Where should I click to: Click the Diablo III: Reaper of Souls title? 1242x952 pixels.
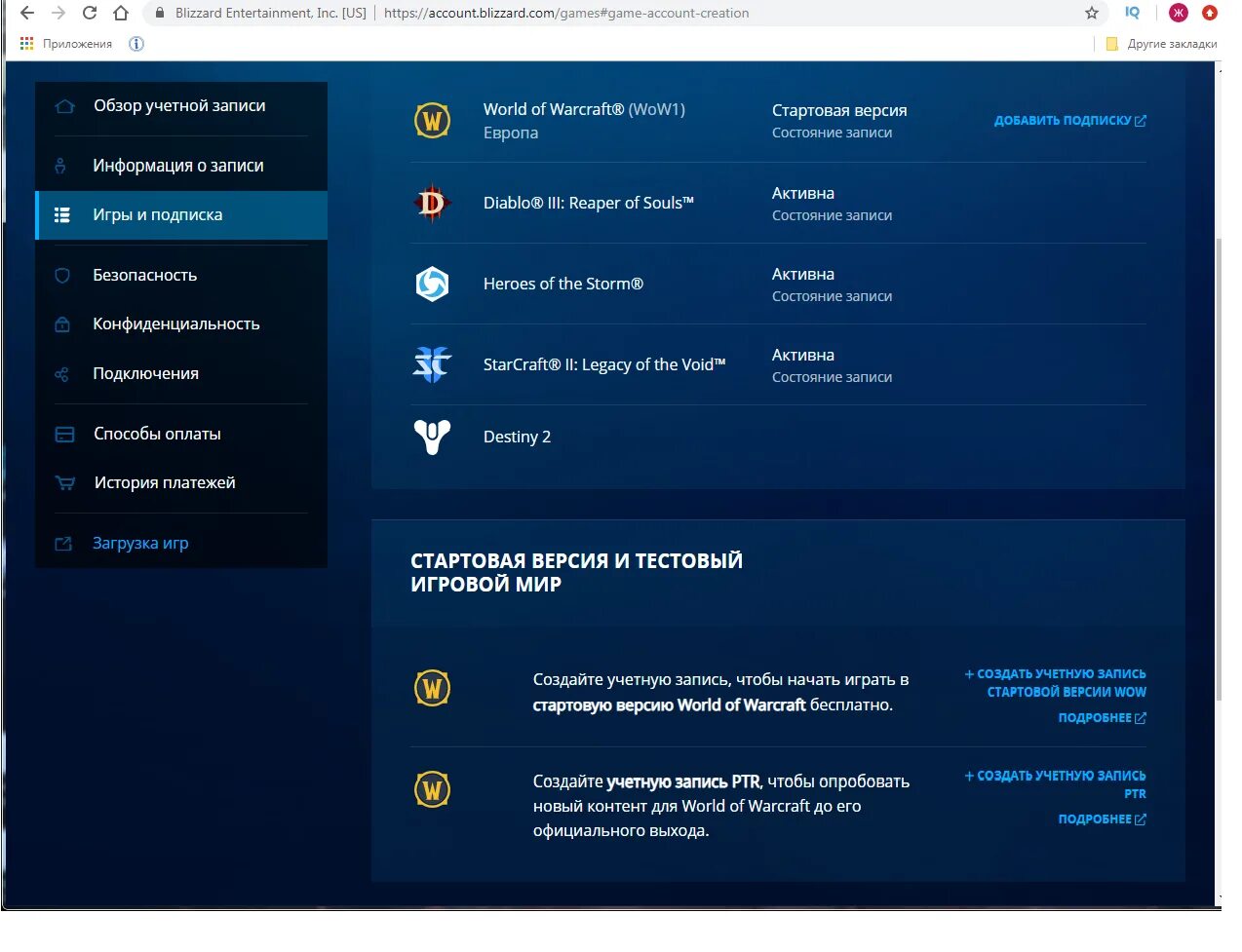(x=589, y=203)
